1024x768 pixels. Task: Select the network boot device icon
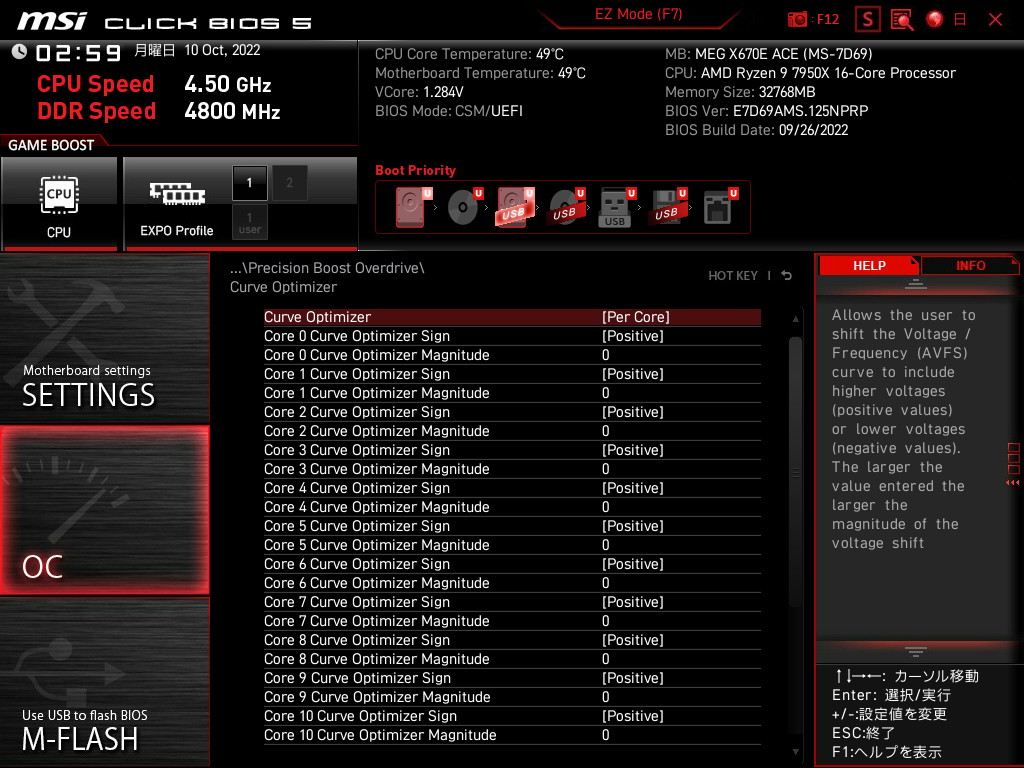pos(719,207)
